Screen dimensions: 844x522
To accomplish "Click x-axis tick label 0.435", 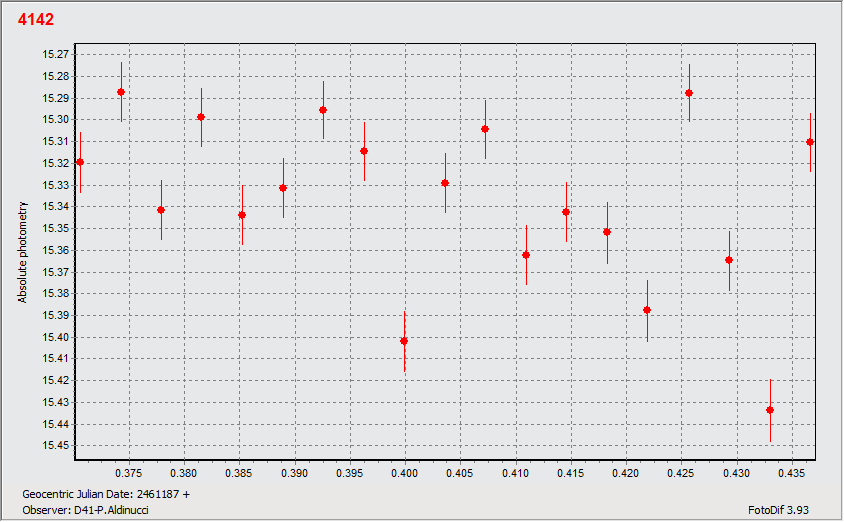I will point(792,473).
